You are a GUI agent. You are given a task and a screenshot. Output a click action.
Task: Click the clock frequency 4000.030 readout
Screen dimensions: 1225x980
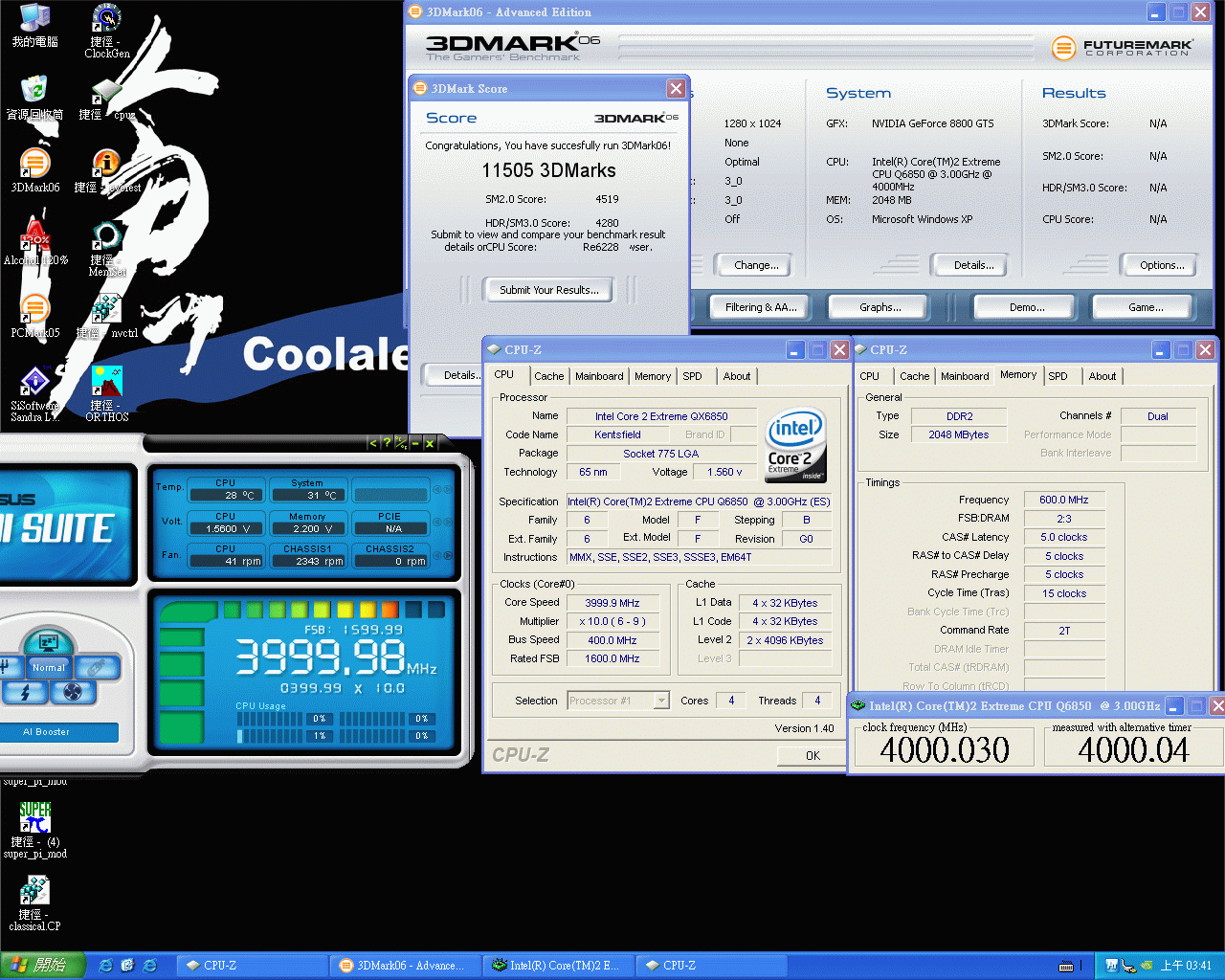(945, 750)
